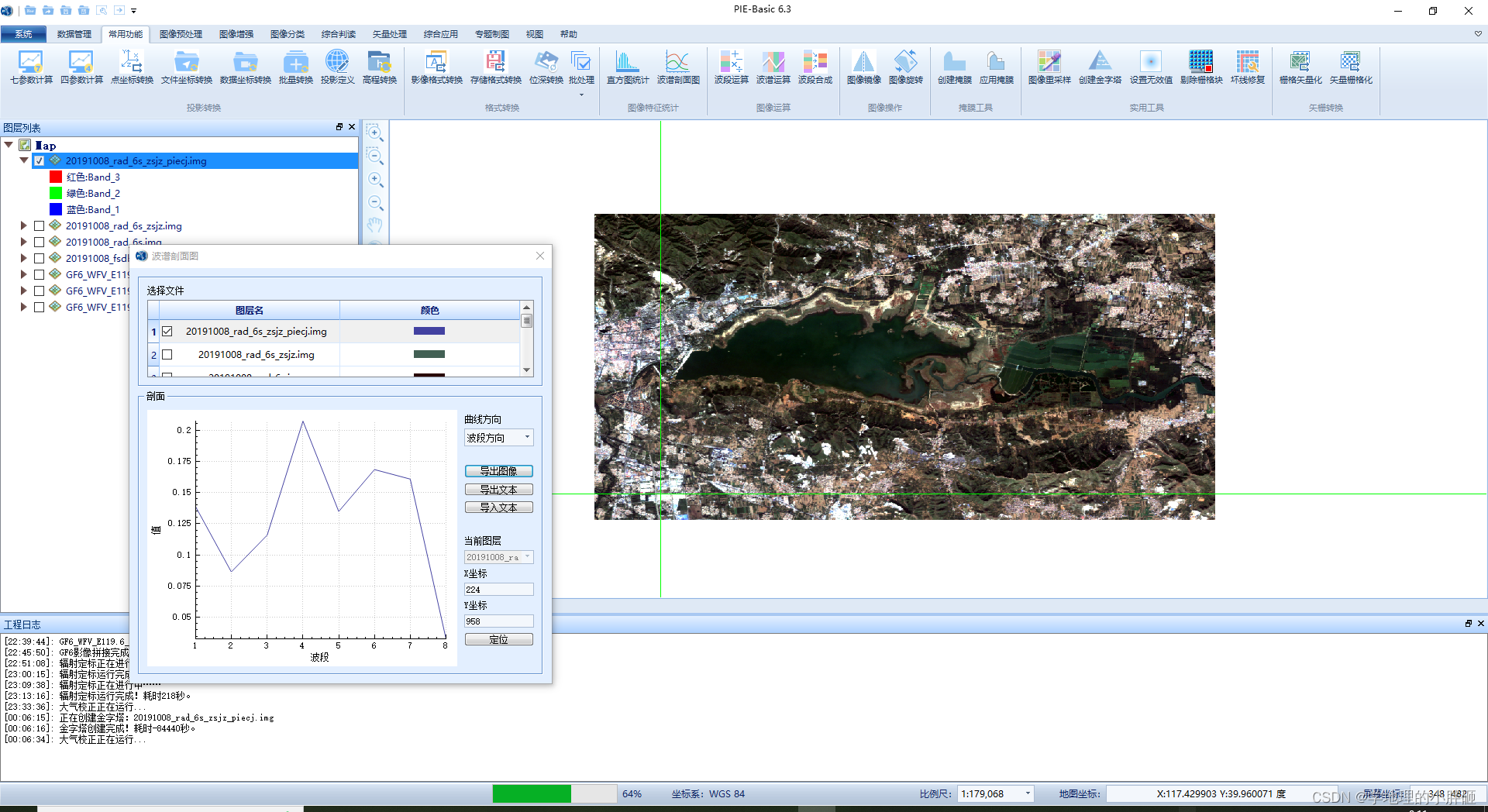Open 坏线修复 bad line repair
This screenshot has width=1488, height=812.
pos(1248,67)
